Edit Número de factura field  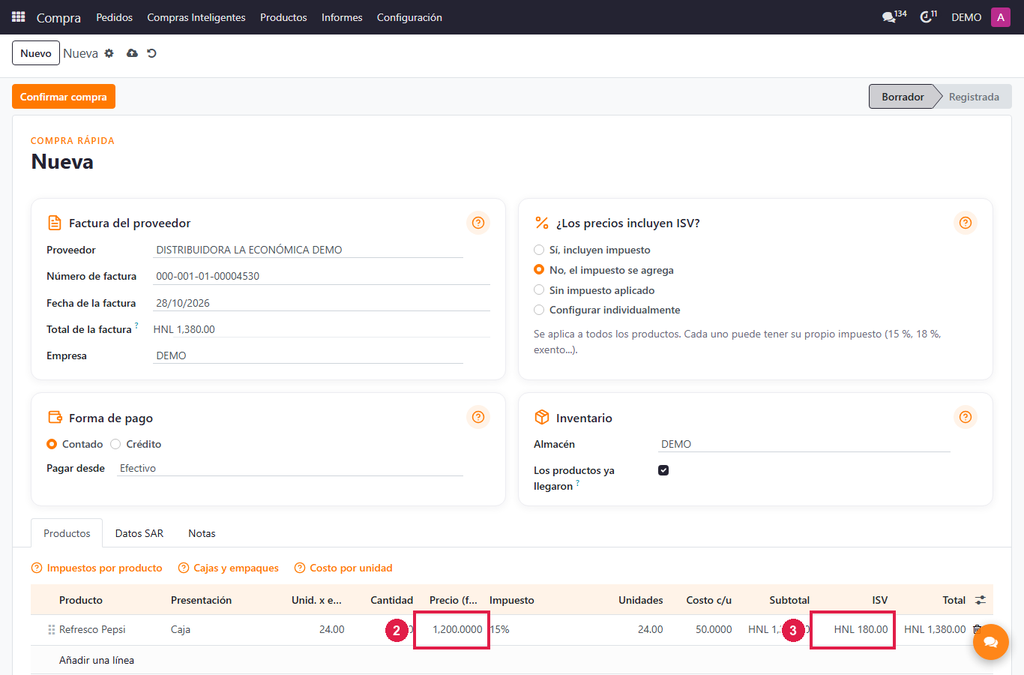click(321, 276)
